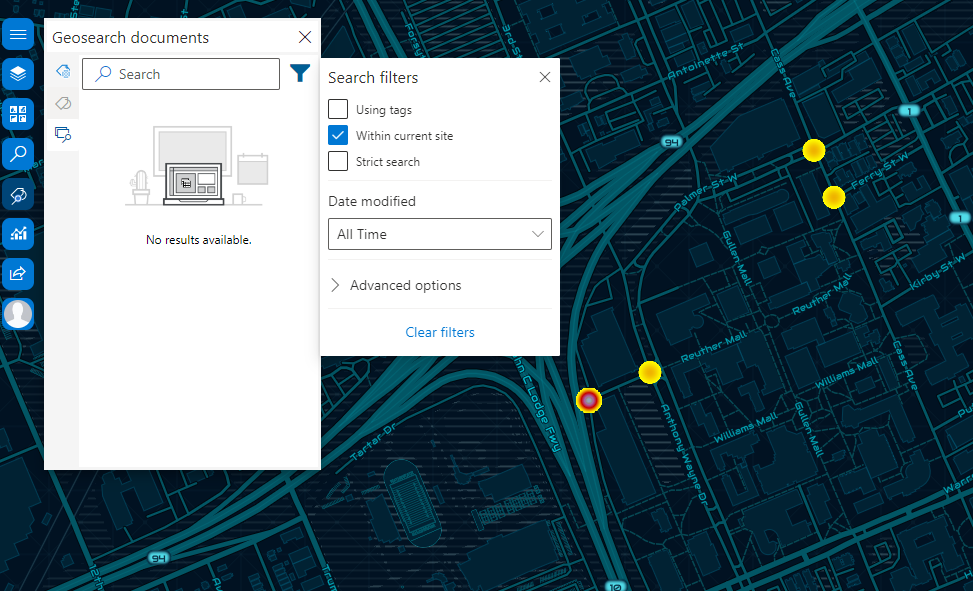Screen dimensions: 973x591
Task: Click the red highlighted map marker
Action: 588,400
